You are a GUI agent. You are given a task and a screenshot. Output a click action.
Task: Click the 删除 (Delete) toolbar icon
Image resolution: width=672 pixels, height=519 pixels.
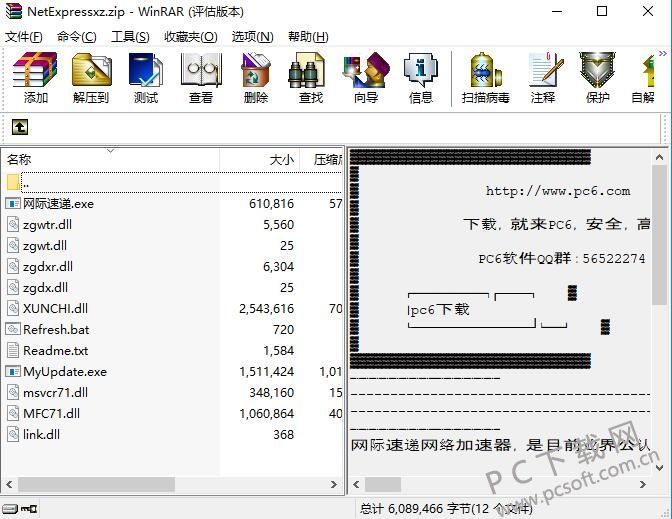point(256,78)
